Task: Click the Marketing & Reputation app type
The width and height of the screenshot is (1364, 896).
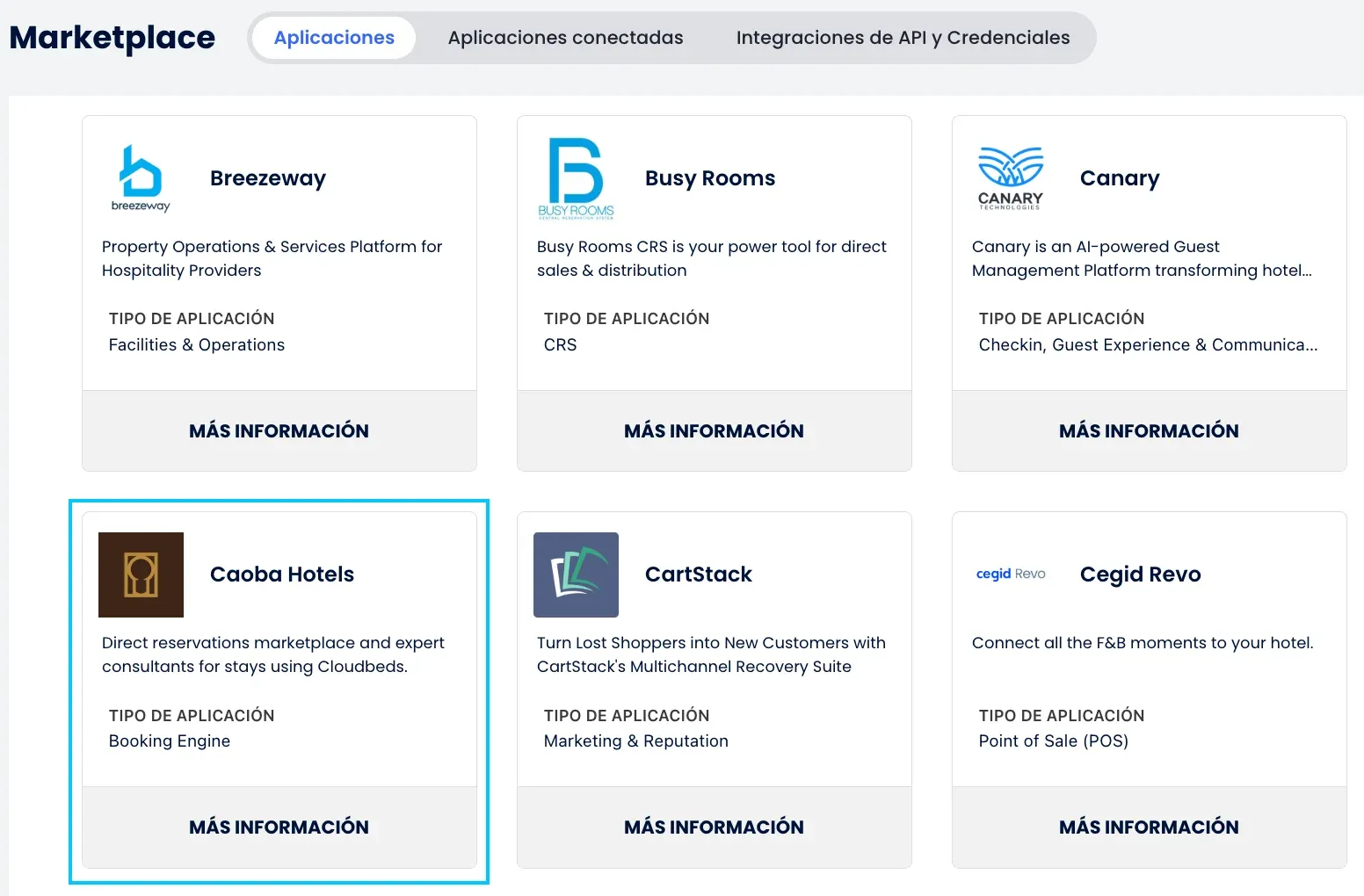Action: pos(636,741)
